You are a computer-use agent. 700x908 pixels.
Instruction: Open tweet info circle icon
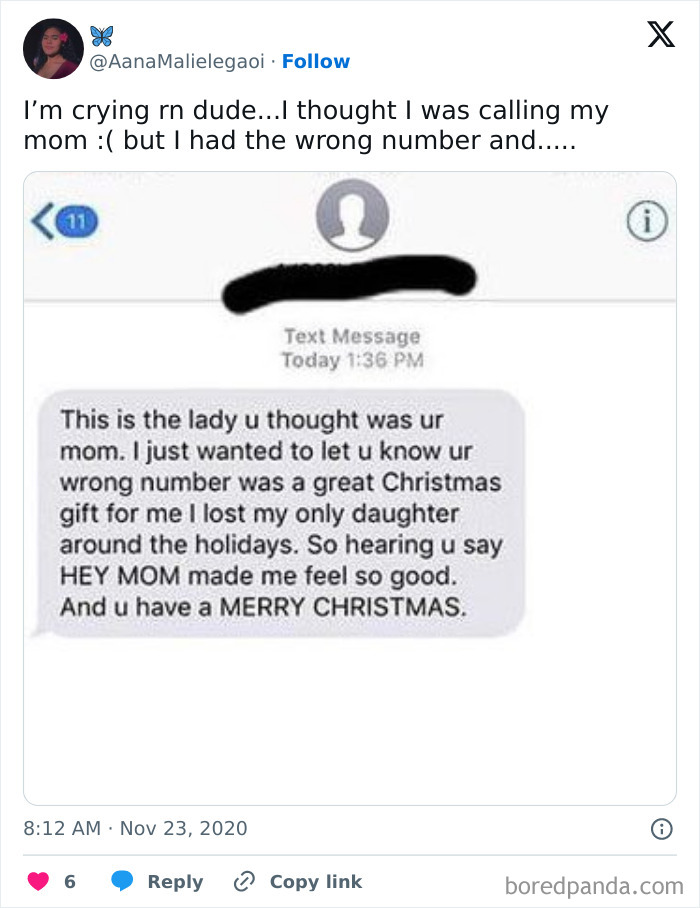[x=662, y=829]
